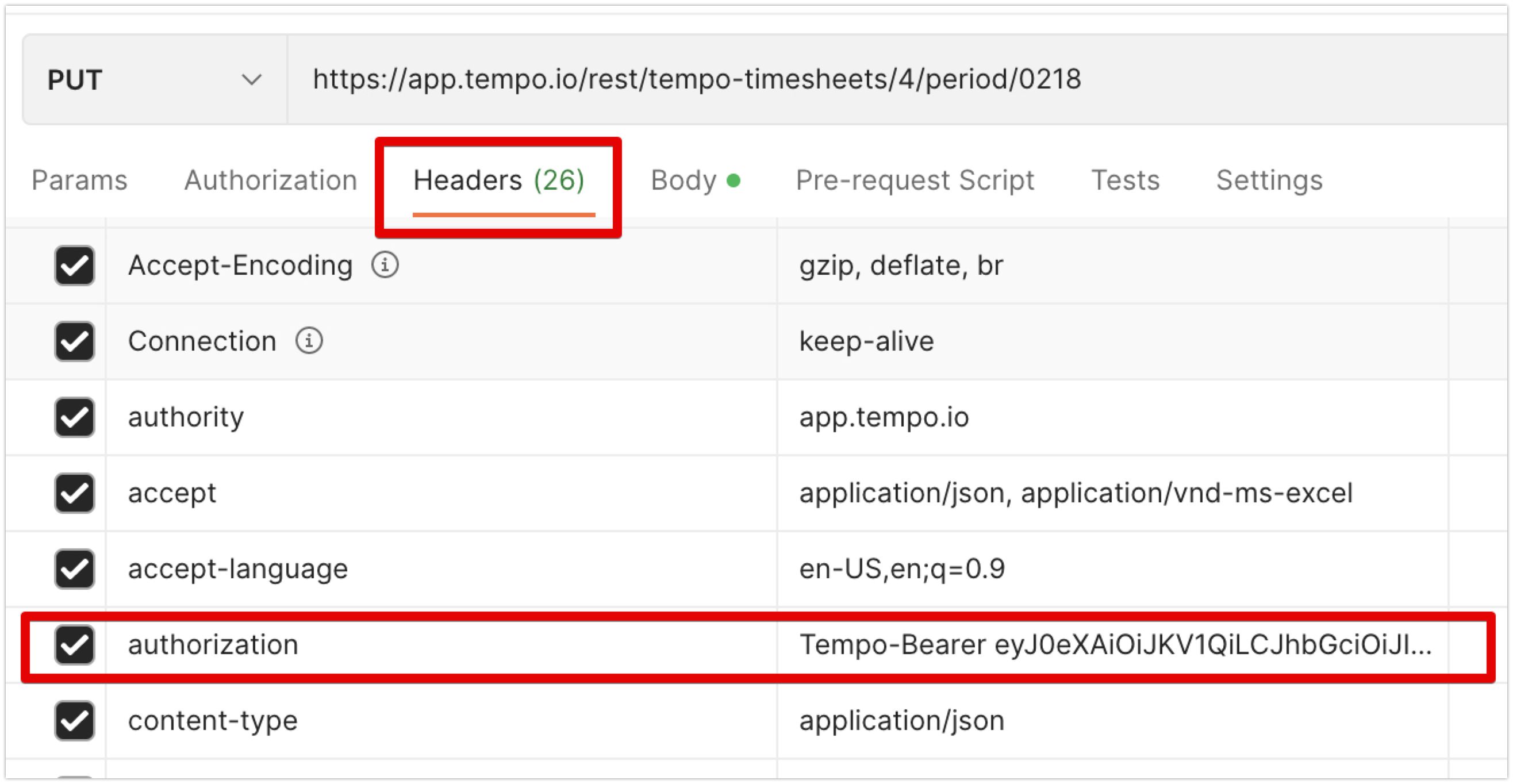This screenshot has width=1513, height=784.
Task: Click the green dot on Body tab
Action: pos(733,180)
